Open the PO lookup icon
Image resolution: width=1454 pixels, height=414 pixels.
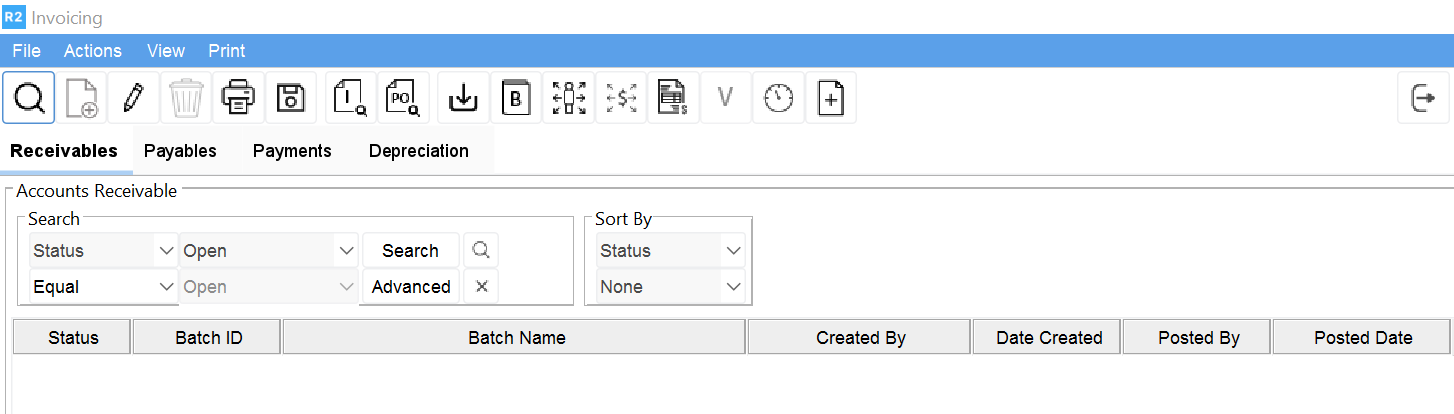click(x=403, y=98)
